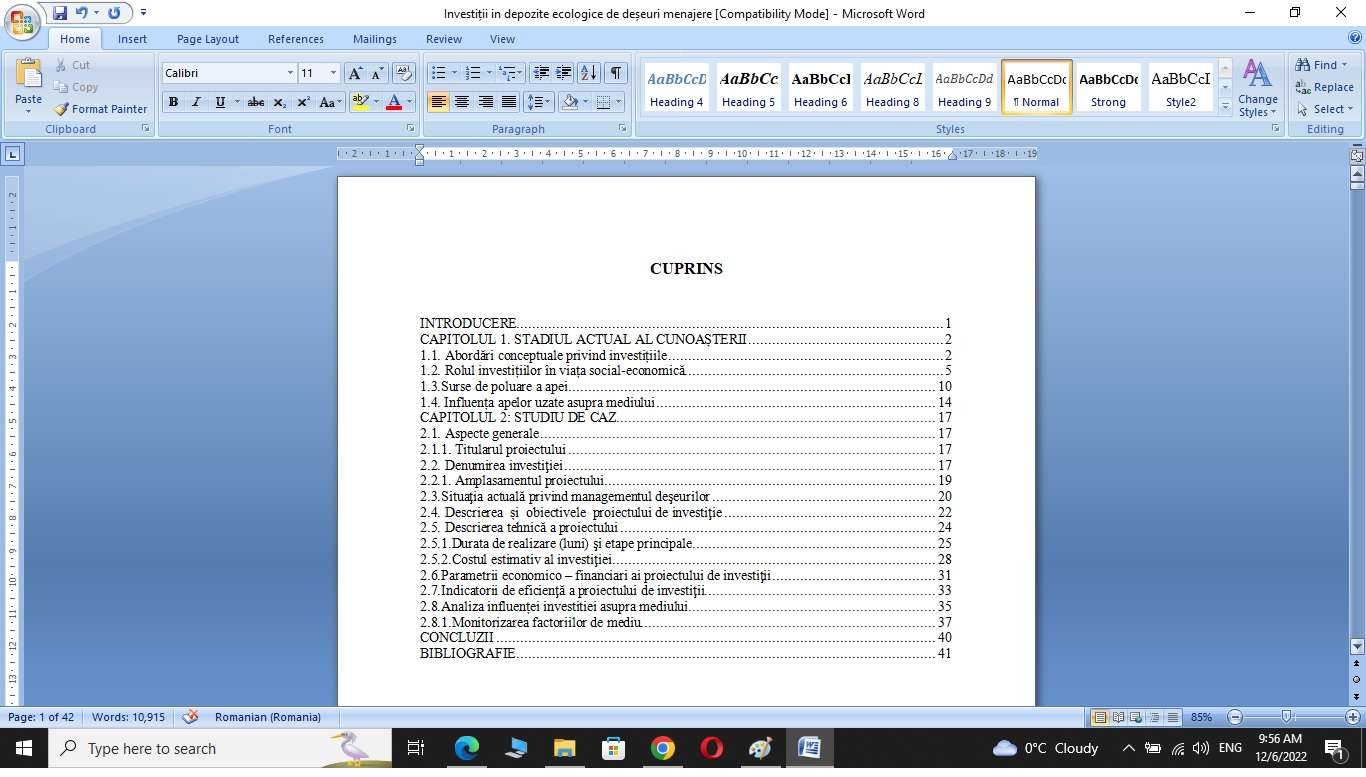
Task: Click the Save icon in Quick Access Toolbar
Action: (59, 13)
